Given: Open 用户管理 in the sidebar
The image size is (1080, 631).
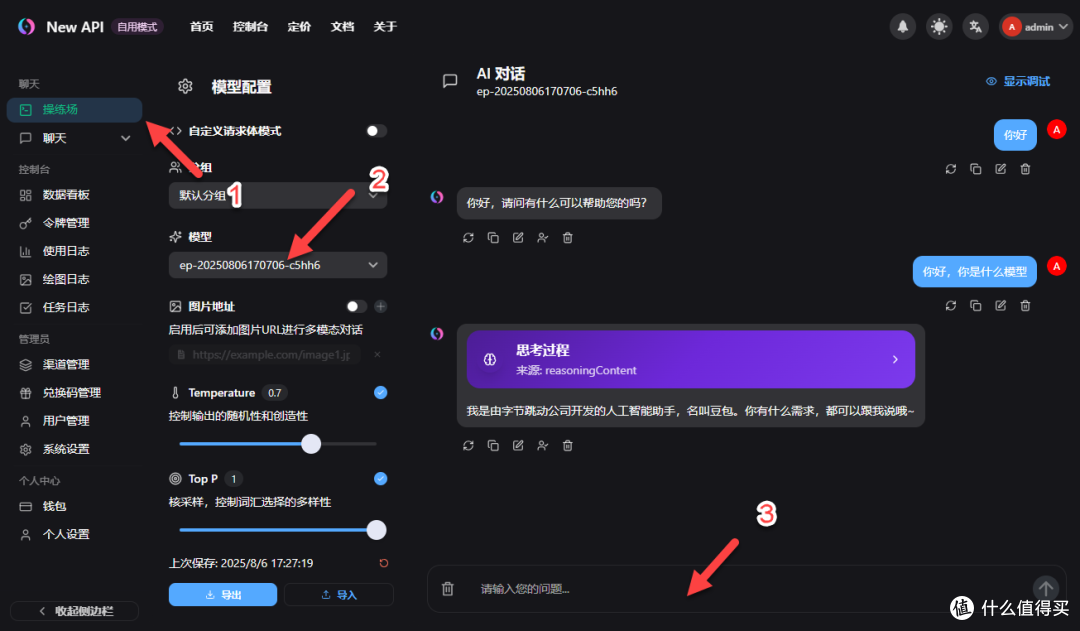Looking at the screenshot, I should [74, 421].
